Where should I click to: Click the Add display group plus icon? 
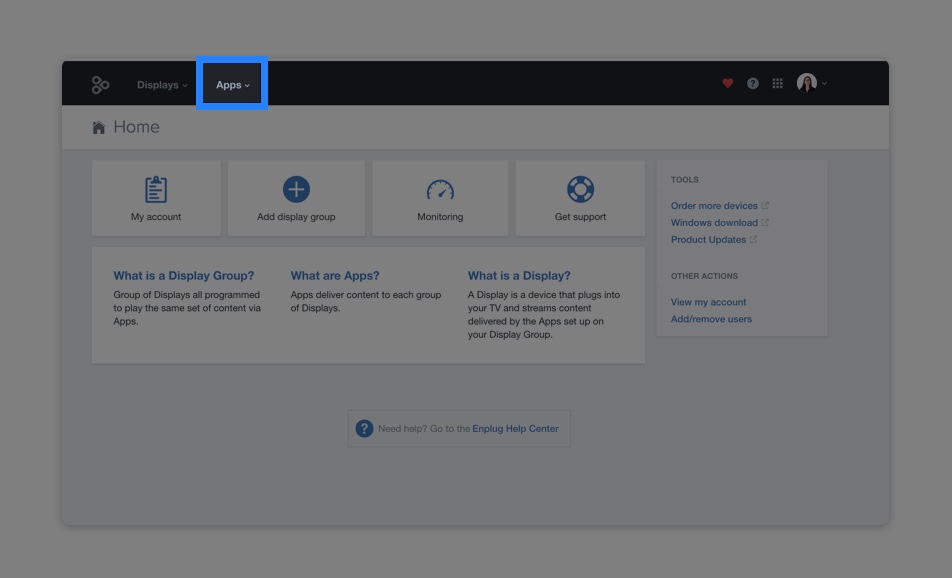296,189
